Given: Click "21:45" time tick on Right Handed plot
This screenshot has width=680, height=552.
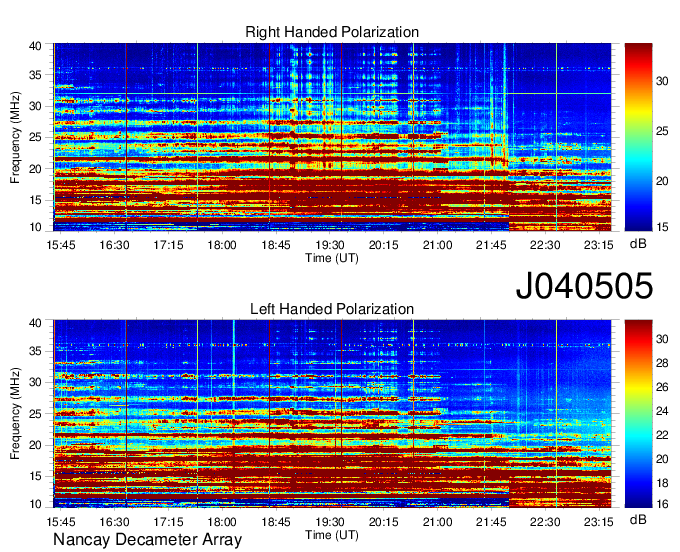Looking at the screenshot, I should (491, 245).
